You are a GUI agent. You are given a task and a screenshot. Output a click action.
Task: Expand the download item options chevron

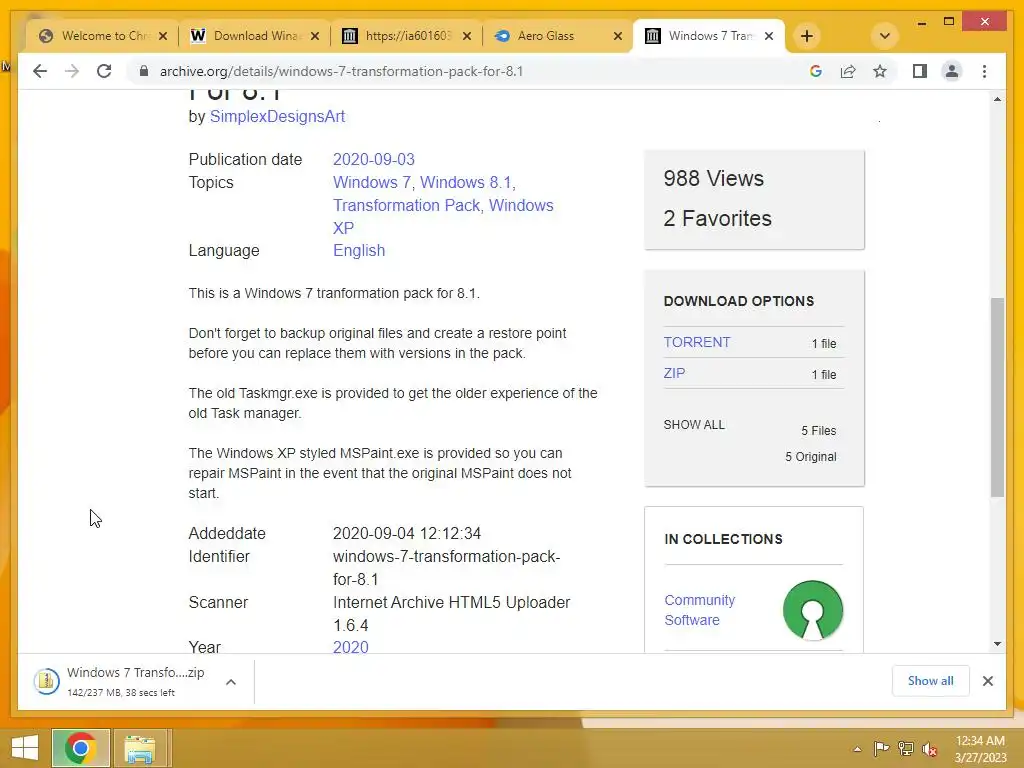point(231,682)
